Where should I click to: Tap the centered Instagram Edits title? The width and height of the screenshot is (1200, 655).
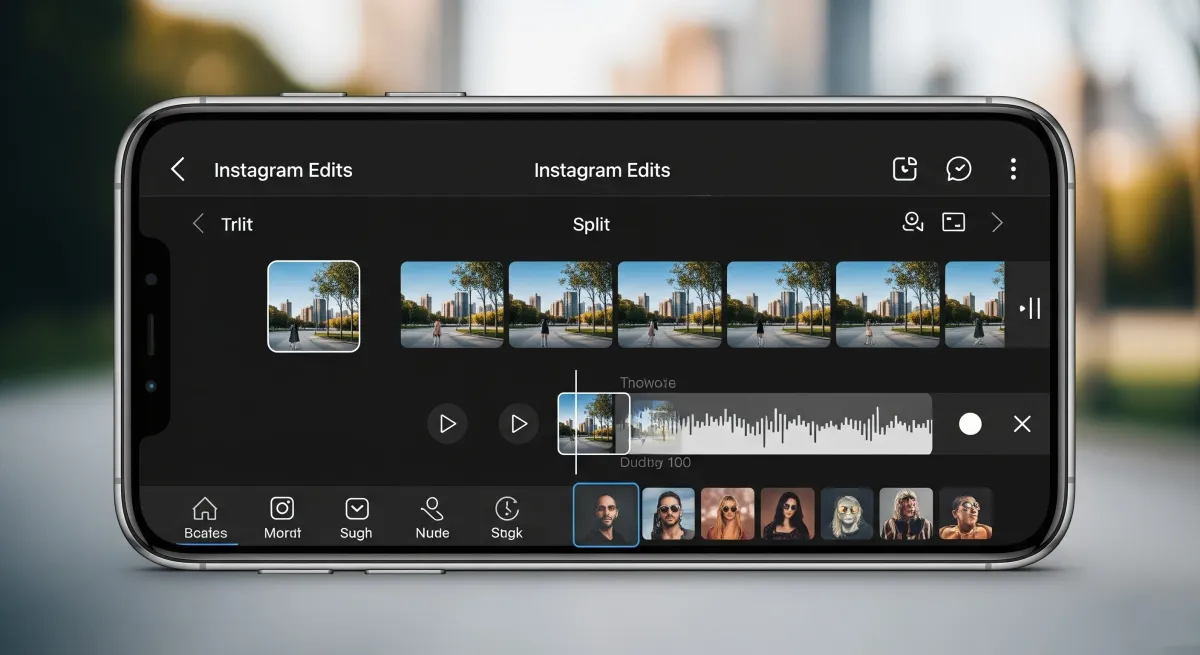point(602,170)
